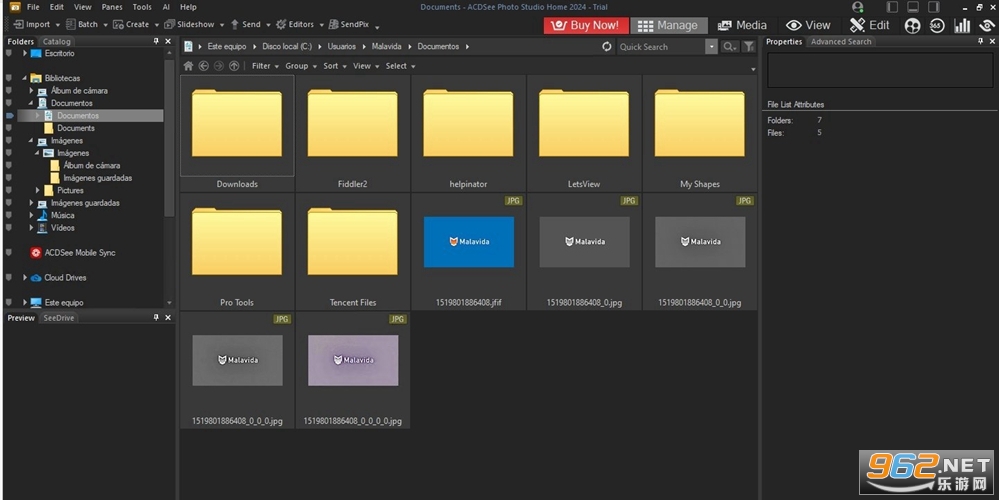Open the Slideshow toolbar dropdown
Screen dimensions: 999x500
point(222,25)
